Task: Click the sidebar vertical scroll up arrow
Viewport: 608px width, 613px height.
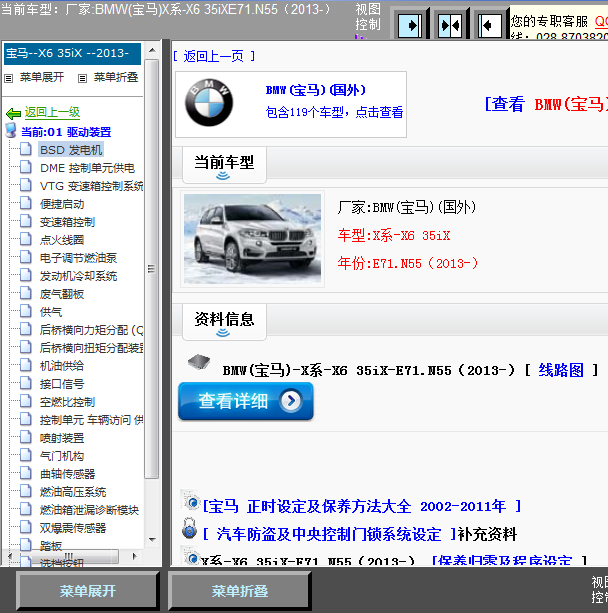Action: click(152, 50)
